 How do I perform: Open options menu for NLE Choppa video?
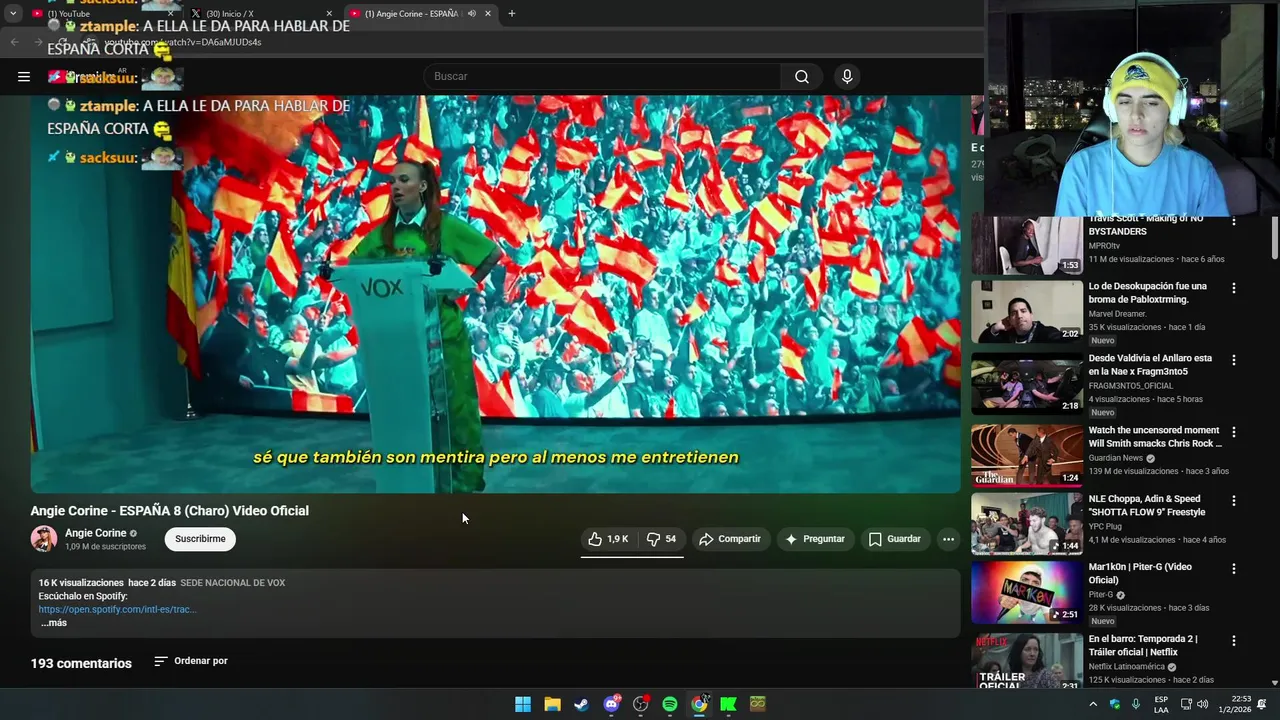[x=1234, y=501]
